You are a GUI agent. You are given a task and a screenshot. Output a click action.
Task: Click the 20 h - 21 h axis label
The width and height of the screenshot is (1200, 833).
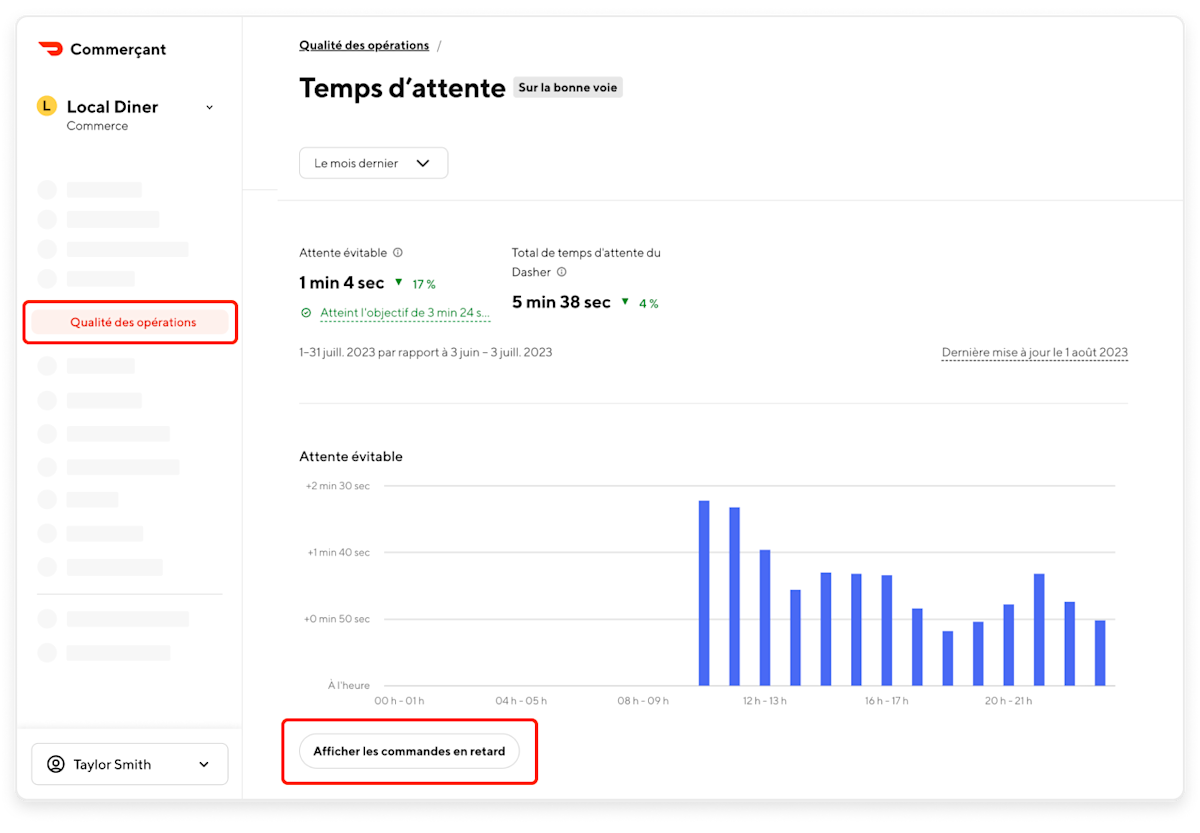pos(1008,701)
